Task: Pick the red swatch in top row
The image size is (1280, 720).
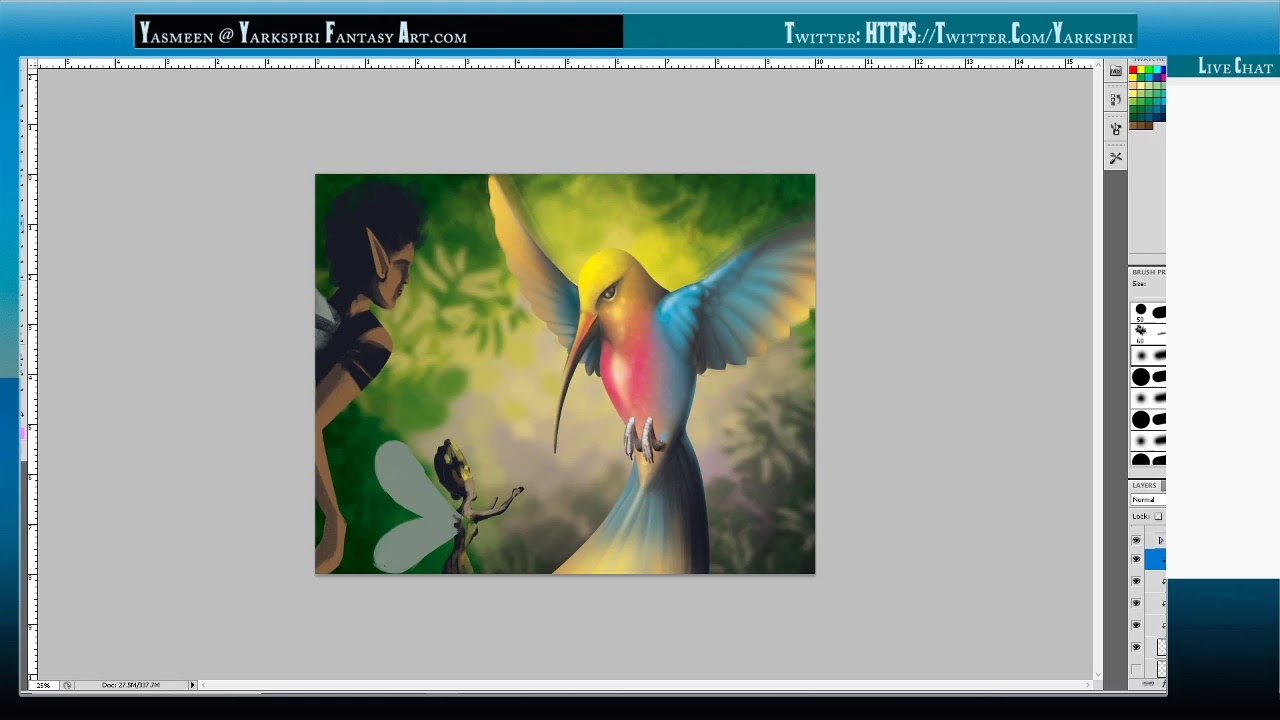Action: click(1133, 68)
